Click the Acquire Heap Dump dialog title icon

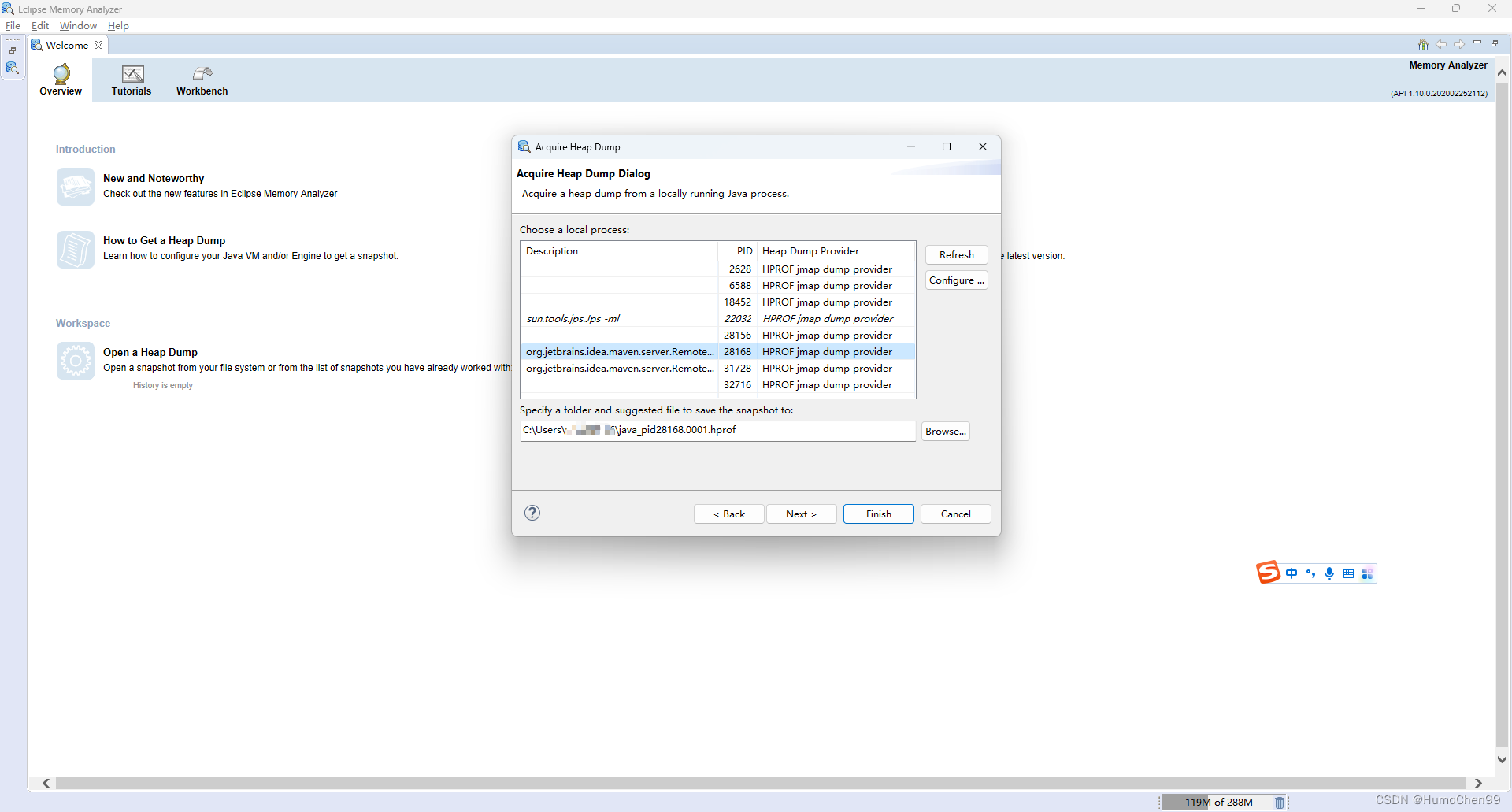tap(524, 146)
